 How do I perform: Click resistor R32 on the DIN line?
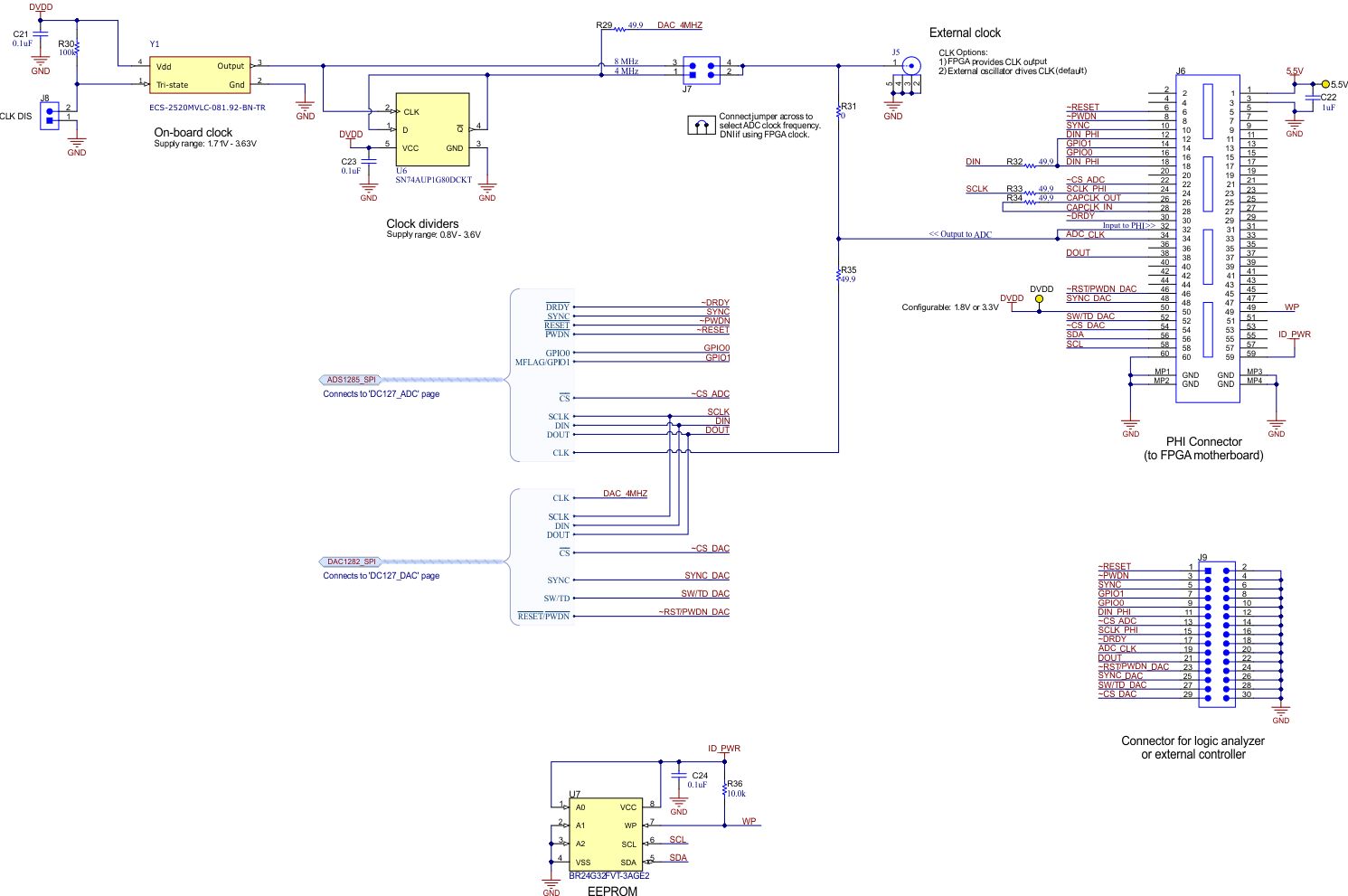click(x=1031, y=165)
